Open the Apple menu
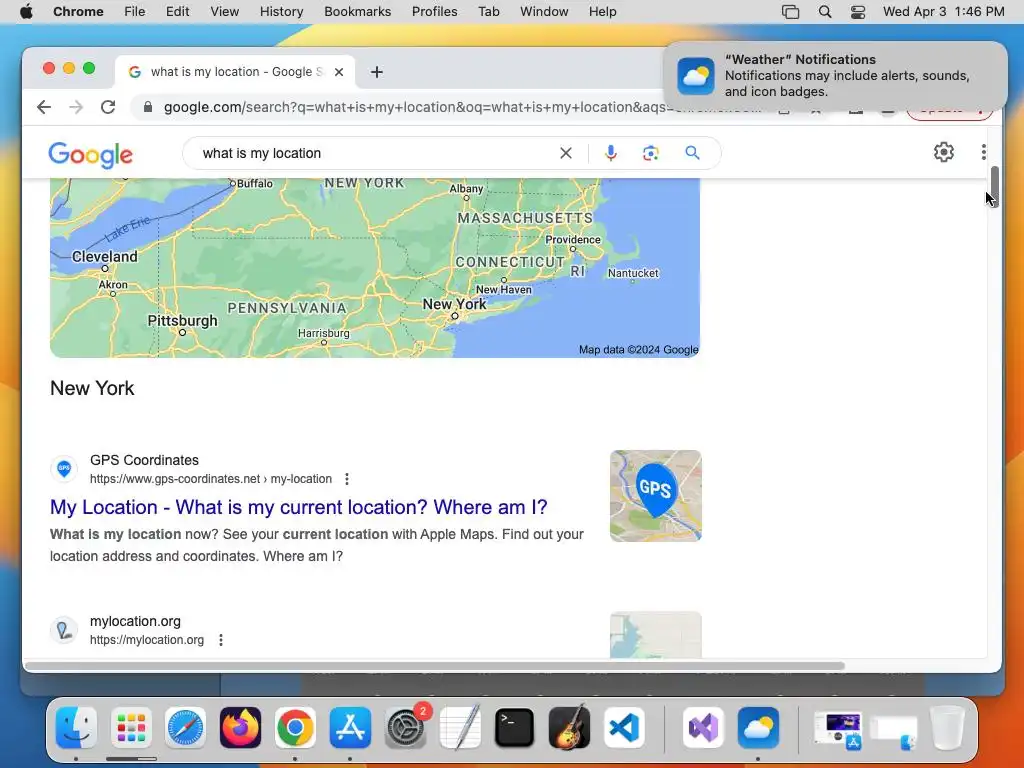1024x768 pixels. pyautogui.click(x=26, y=12)
